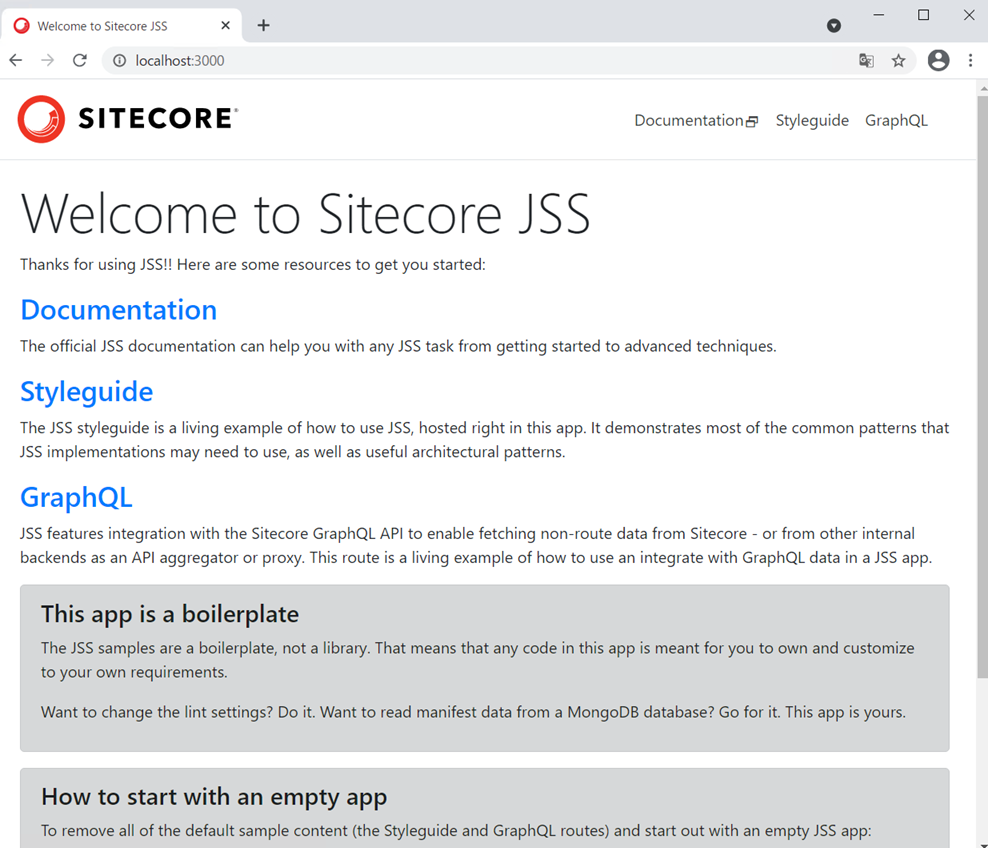Image resolution: width=988 pixels, height=848 pixels.
Task: Open the translate page icon
Action: click(866, 60)
